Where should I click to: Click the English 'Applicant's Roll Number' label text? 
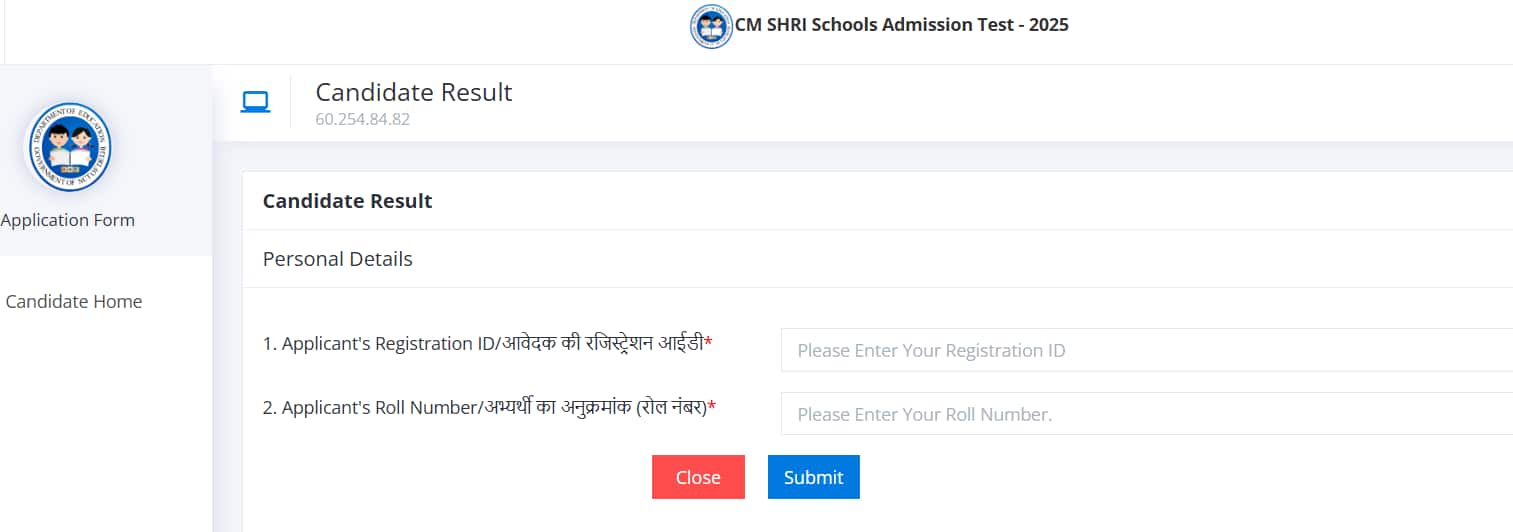click(x=371, y=408)
